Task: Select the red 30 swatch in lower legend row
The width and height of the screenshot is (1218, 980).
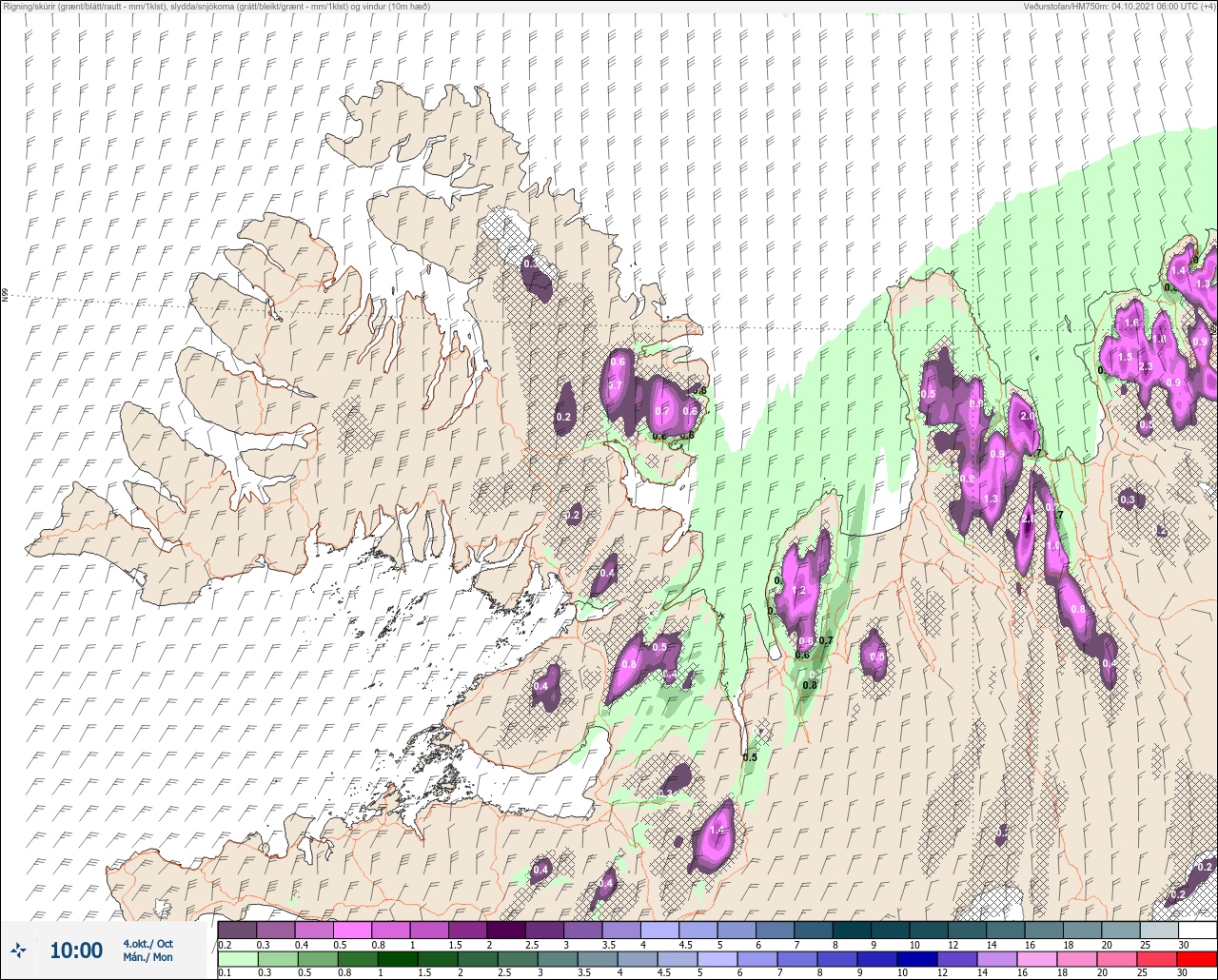Action: coord(1197,960)
